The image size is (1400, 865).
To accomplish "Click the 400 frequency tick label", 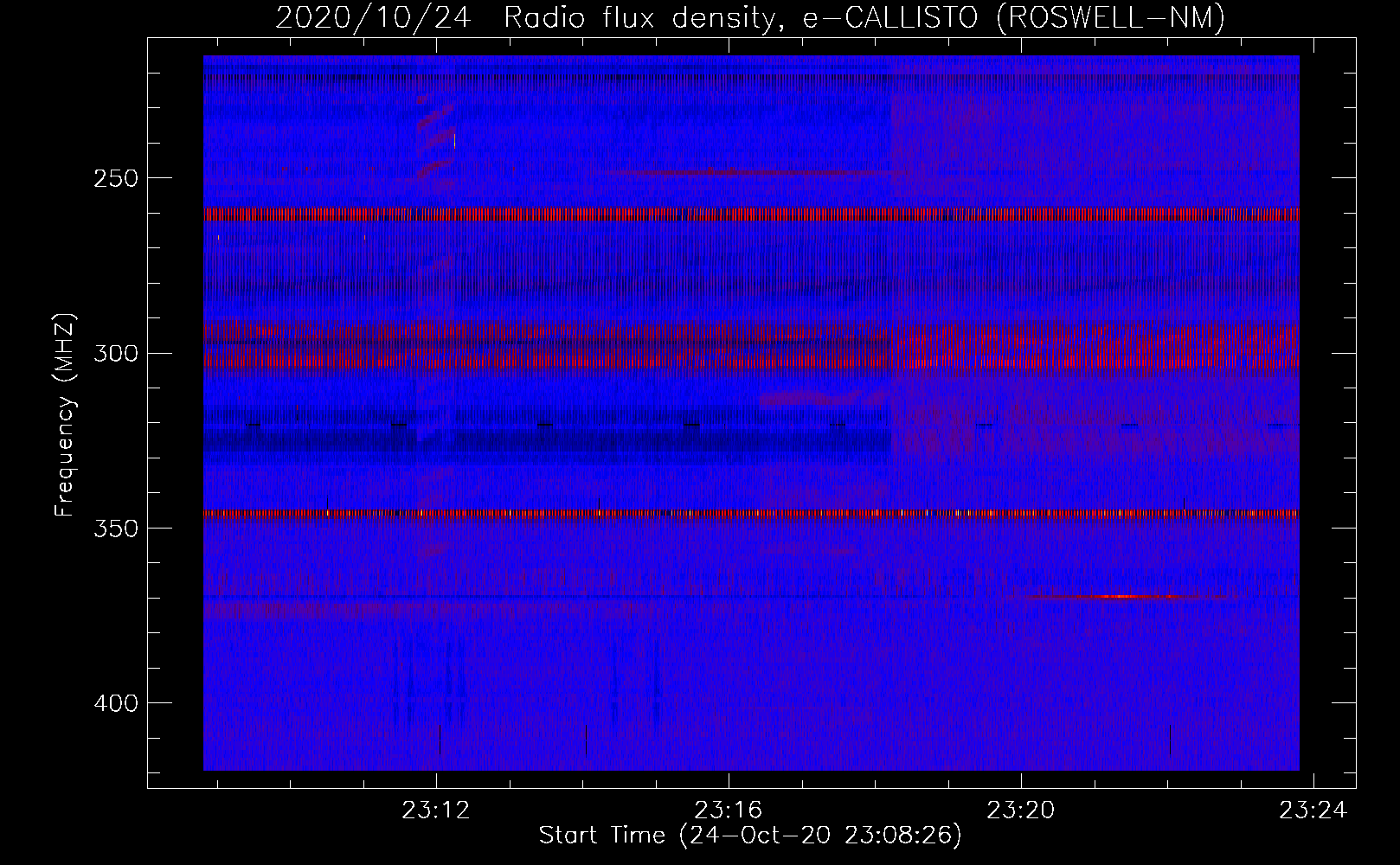I will point(116,703).
